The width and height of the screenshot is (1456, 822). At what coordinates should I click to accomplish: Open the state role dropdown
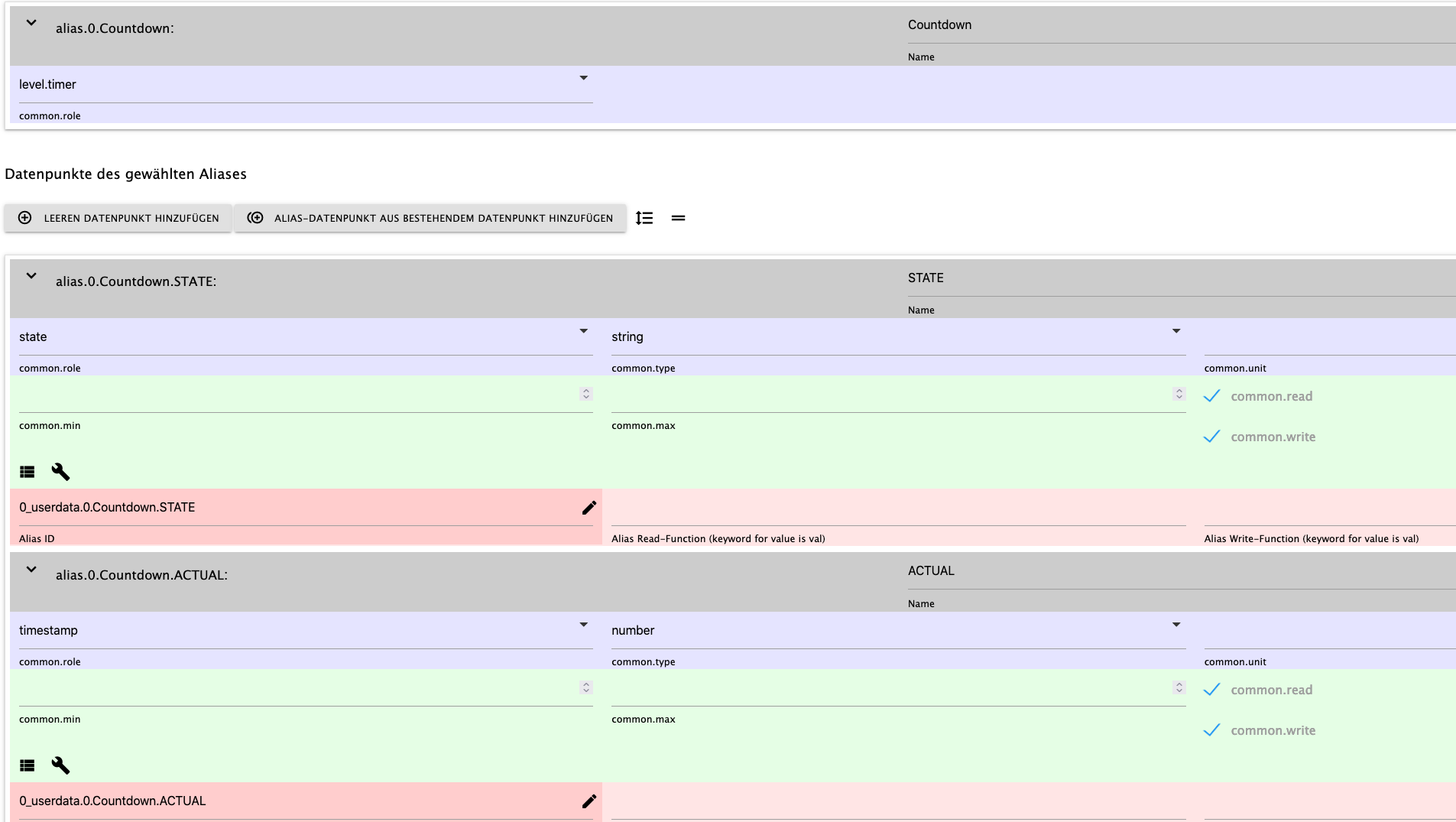coord(306,336)
